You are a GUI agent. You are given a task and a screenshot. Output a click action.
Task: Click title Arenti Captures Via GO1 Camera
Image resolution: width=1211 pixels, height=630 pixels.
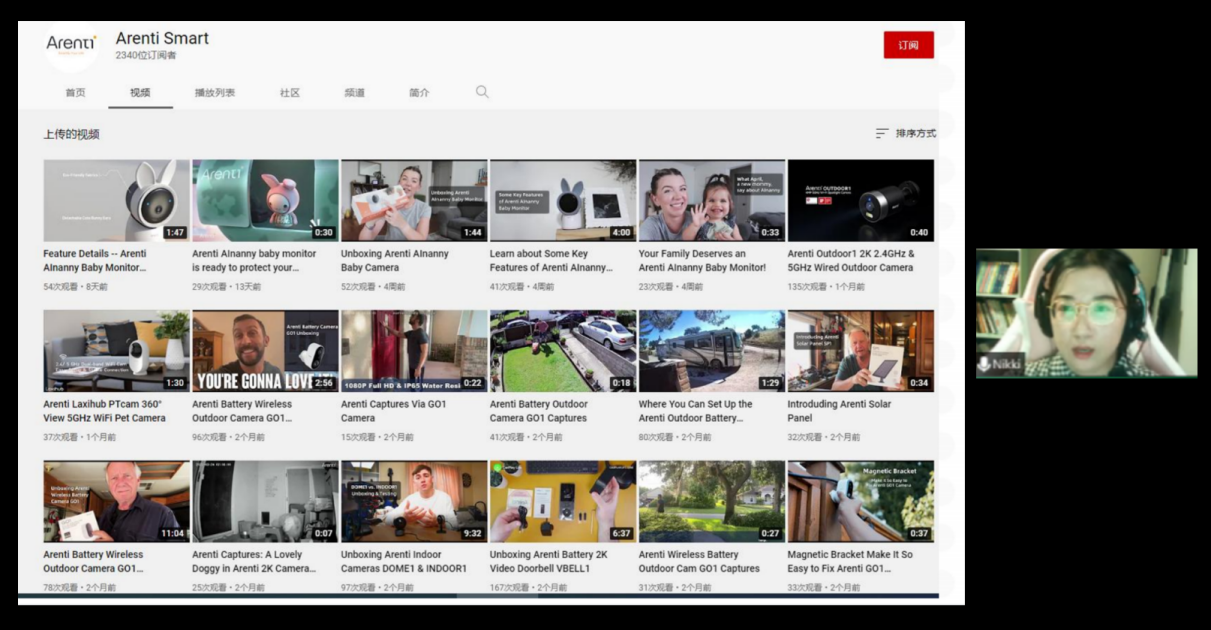(394, 411)
